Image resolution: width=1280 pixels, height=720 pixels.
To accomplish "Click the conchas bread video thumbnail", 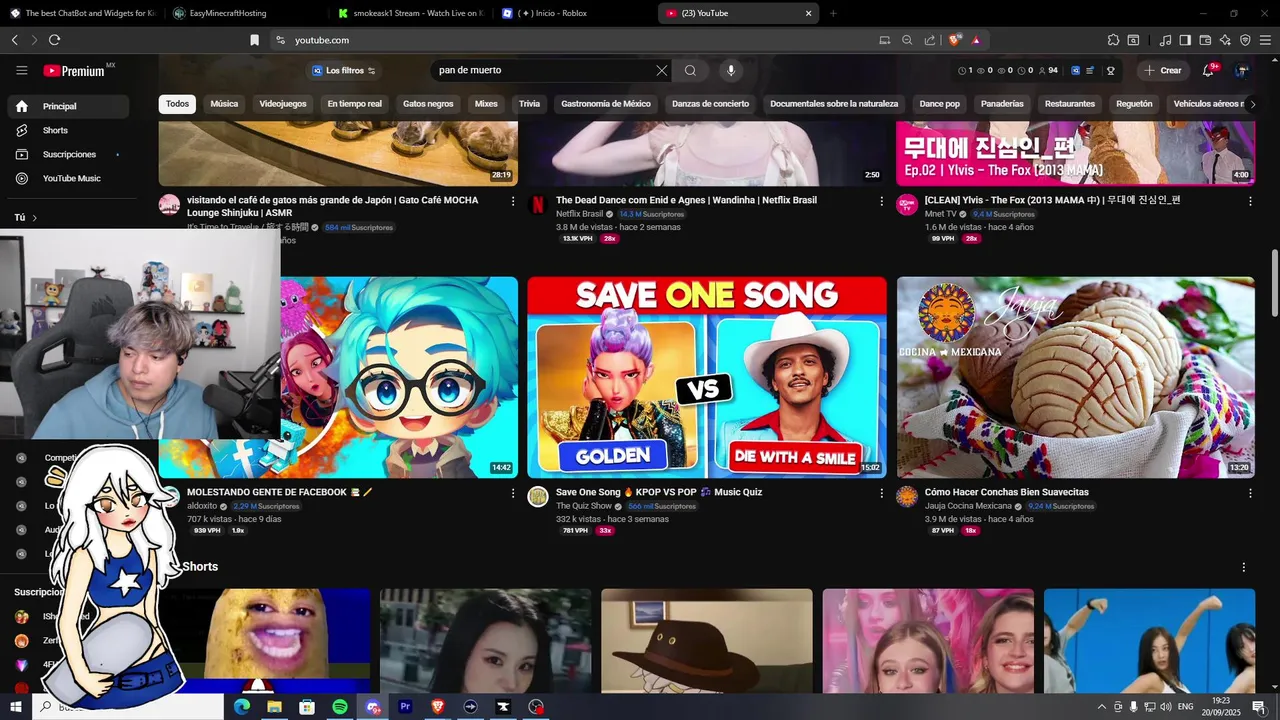I will (x=1076, y=377).
